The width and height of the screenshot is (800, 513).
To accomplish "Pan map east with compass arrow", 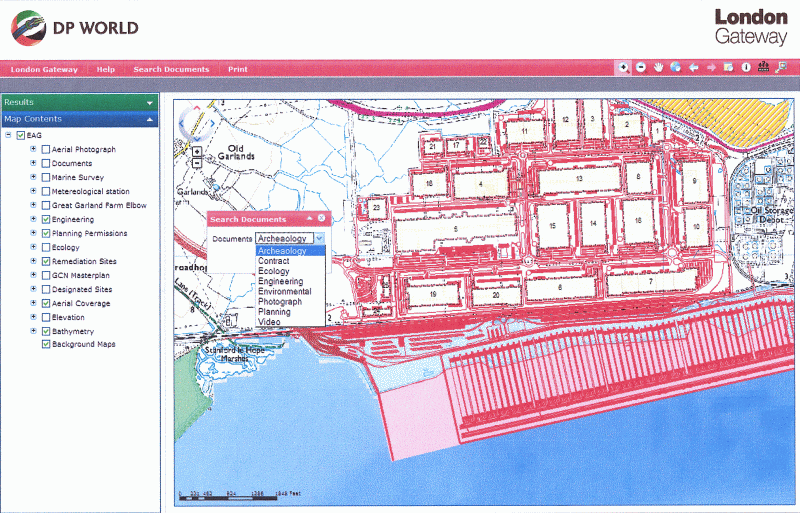I will [x=212, y=123].
